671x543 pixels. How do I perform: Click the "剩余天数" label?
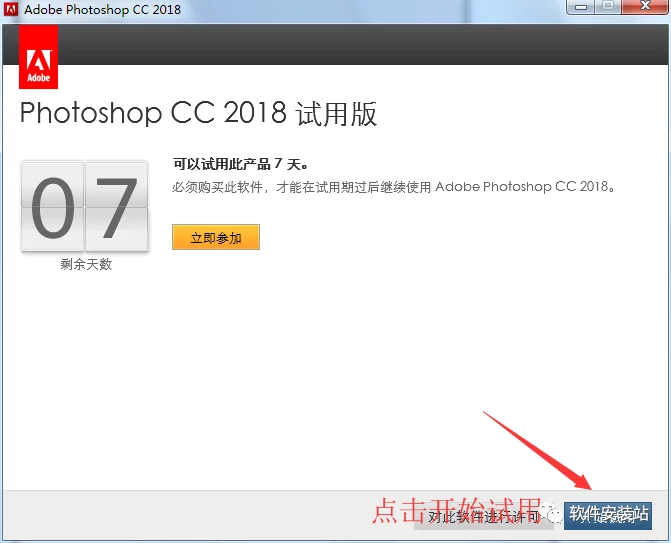point(86,264)
